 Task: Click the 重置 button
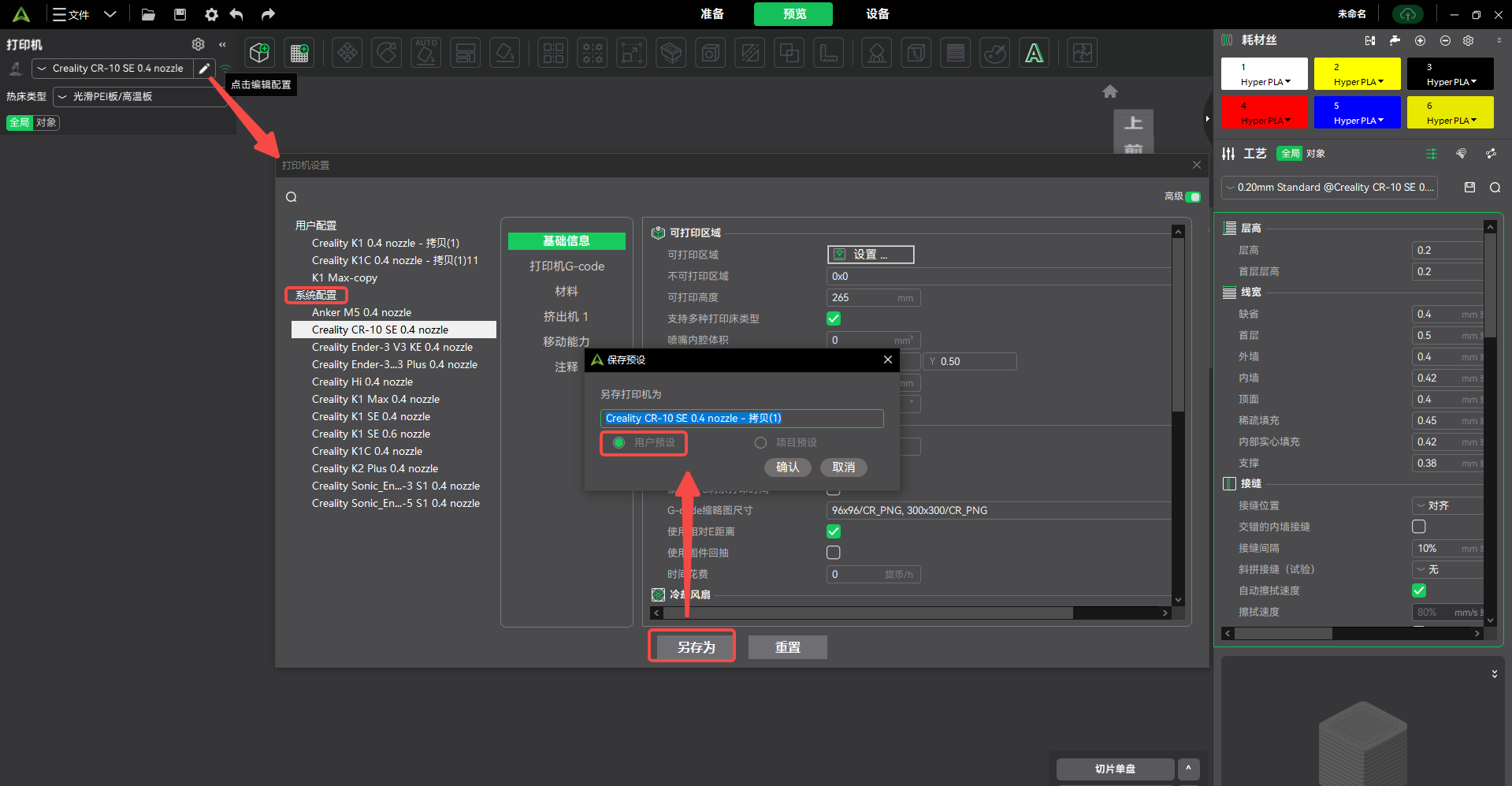point(788,647)
